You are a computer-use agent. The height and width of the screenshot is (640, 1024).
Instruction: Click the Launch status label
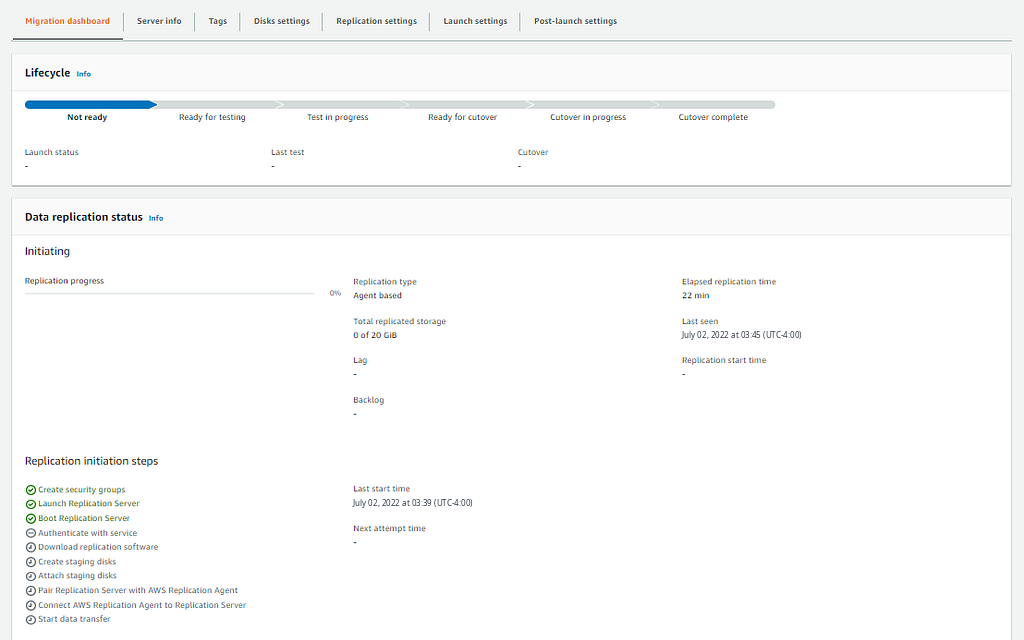click(52, 152)
